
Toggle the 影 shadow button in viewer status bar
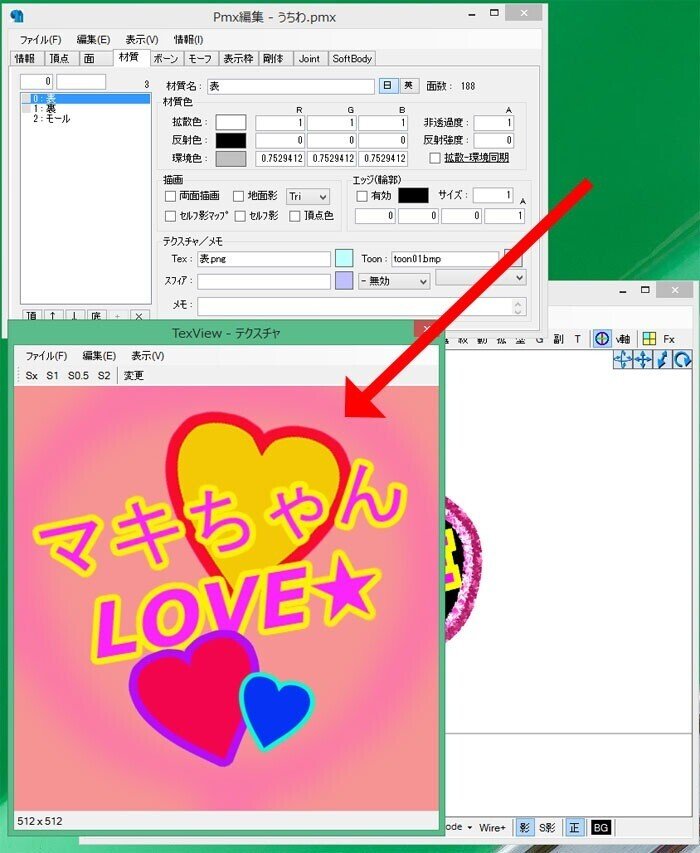point(524,827)
